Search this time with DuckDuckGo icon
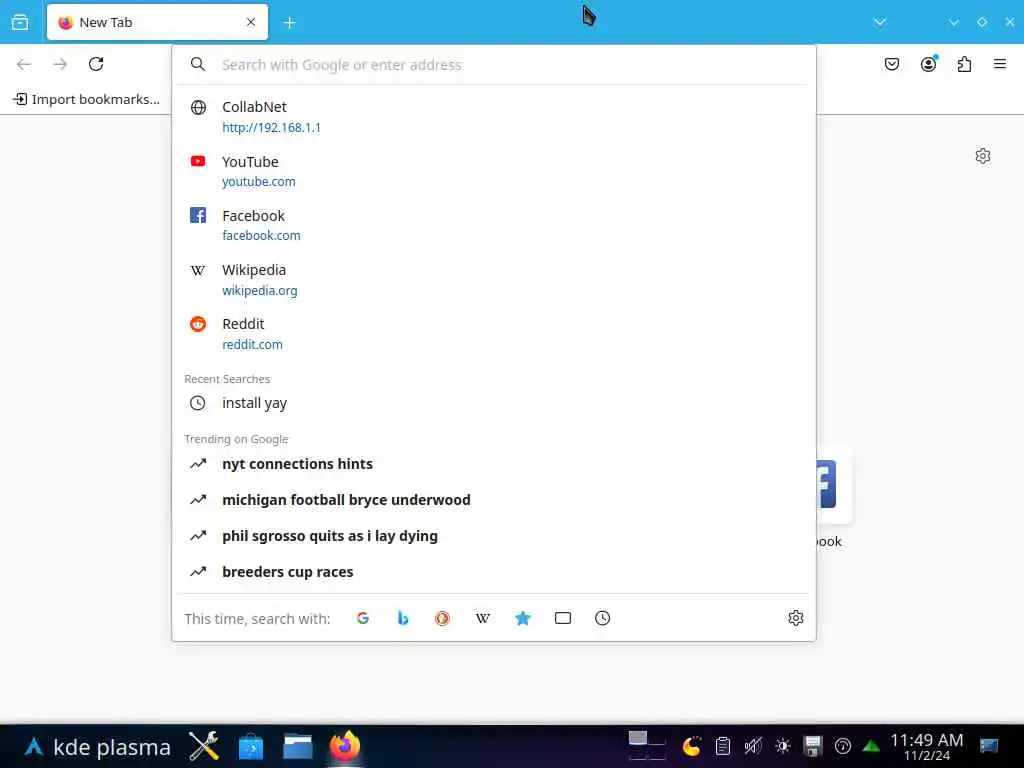The image size is (1024, 768). click(x=443, y=618)
